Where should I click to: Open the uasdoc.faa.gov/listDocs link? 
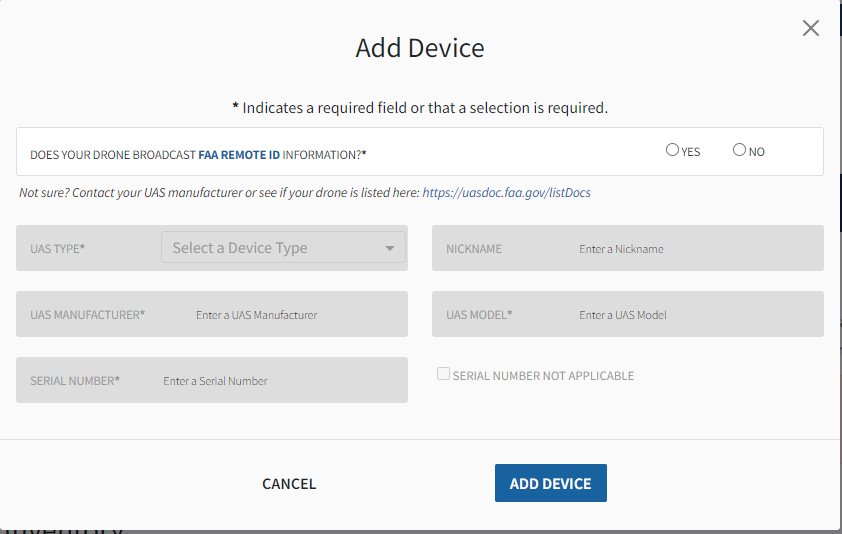coord(506,192)
